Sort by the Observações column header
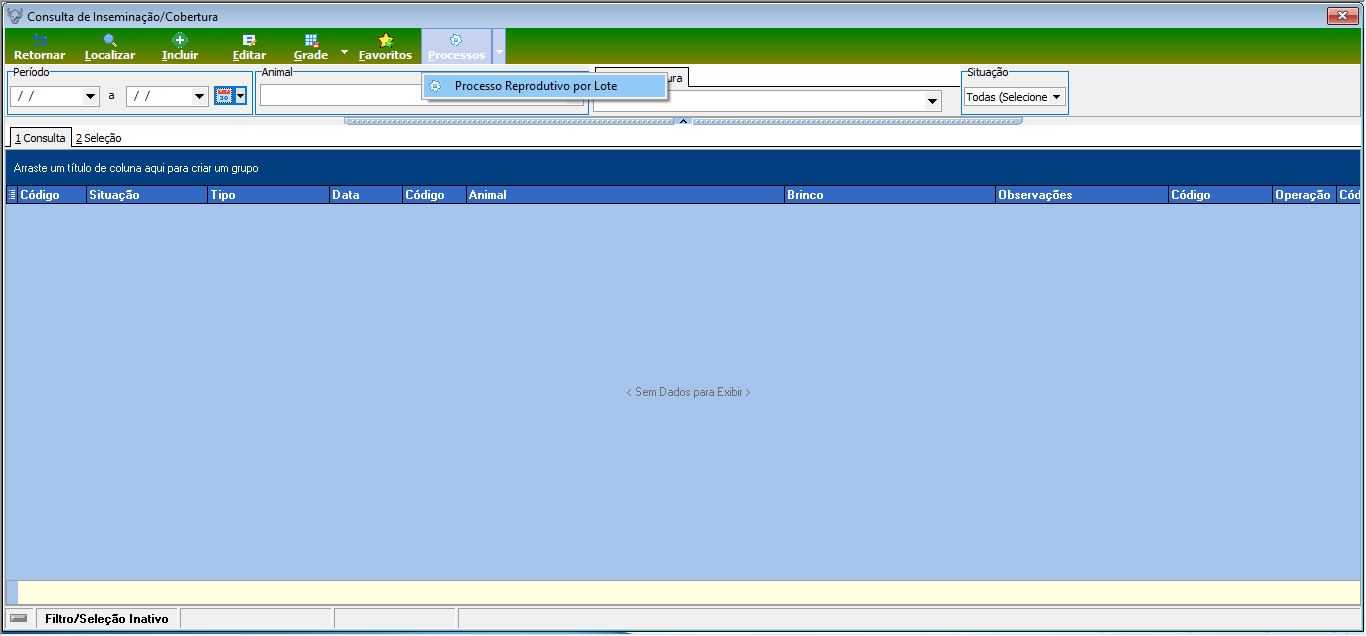The image size is (1366, 636). (1082, 195)
